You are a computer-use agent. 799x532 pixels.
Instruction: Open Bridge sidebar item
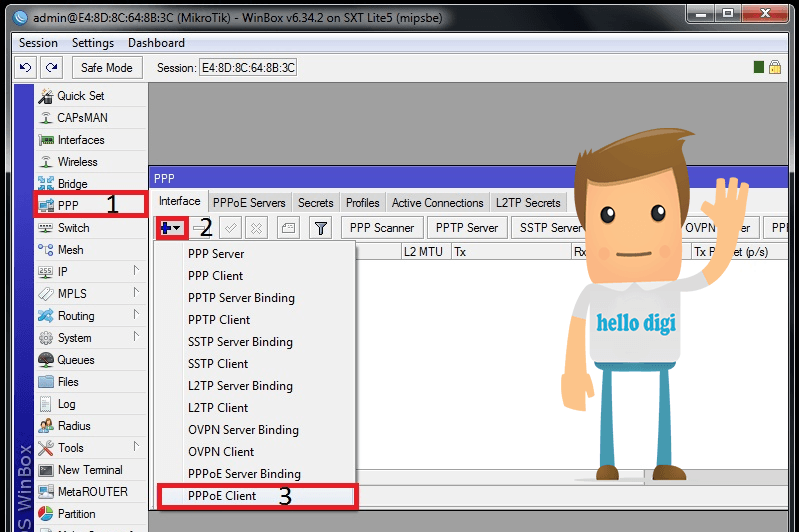(x=91, y=183)
